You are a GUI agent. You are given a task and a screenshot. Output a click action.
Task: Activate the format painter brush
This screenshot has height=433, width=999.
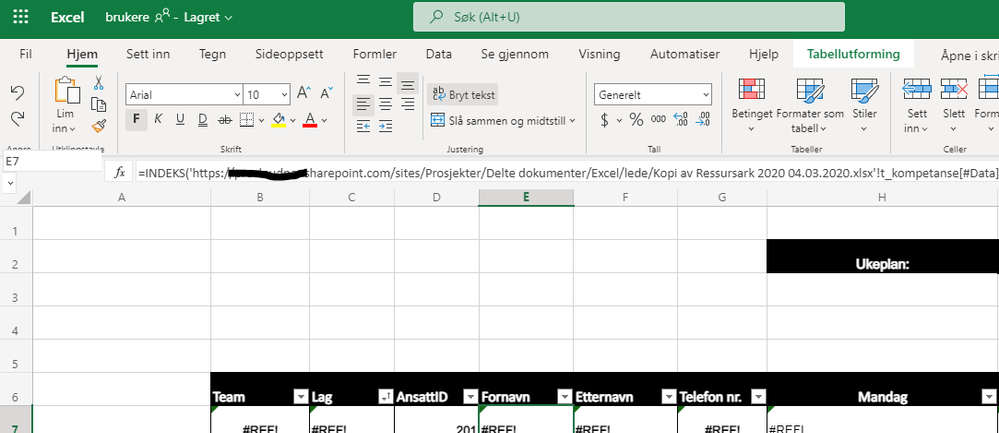click(99, 126)
